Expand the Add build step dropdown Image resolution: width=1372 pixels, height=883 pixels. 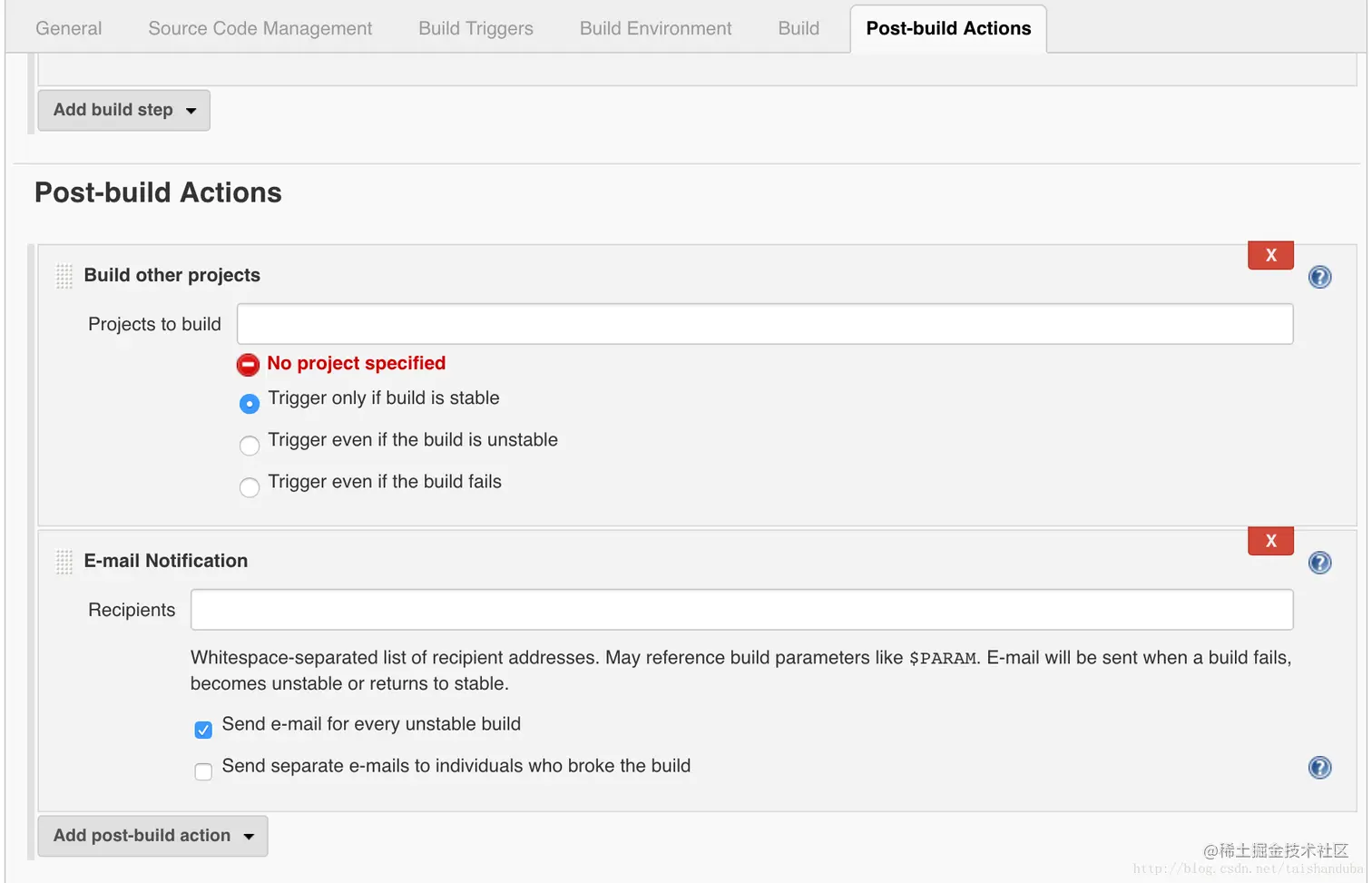[x=123, y=110]
